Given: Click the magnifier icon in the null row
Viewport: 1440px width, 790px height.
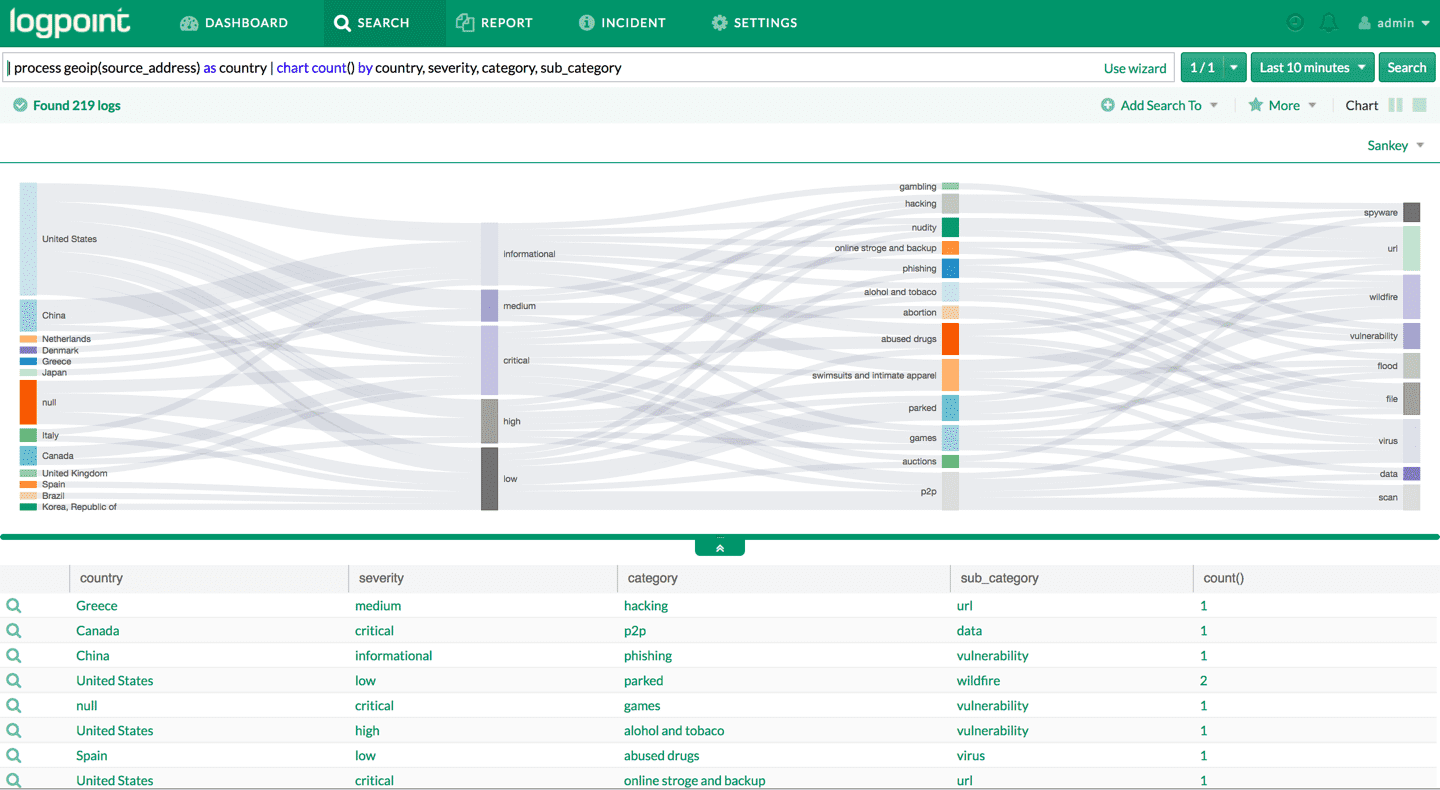Looking at the screenshot, I should (14, 706).
